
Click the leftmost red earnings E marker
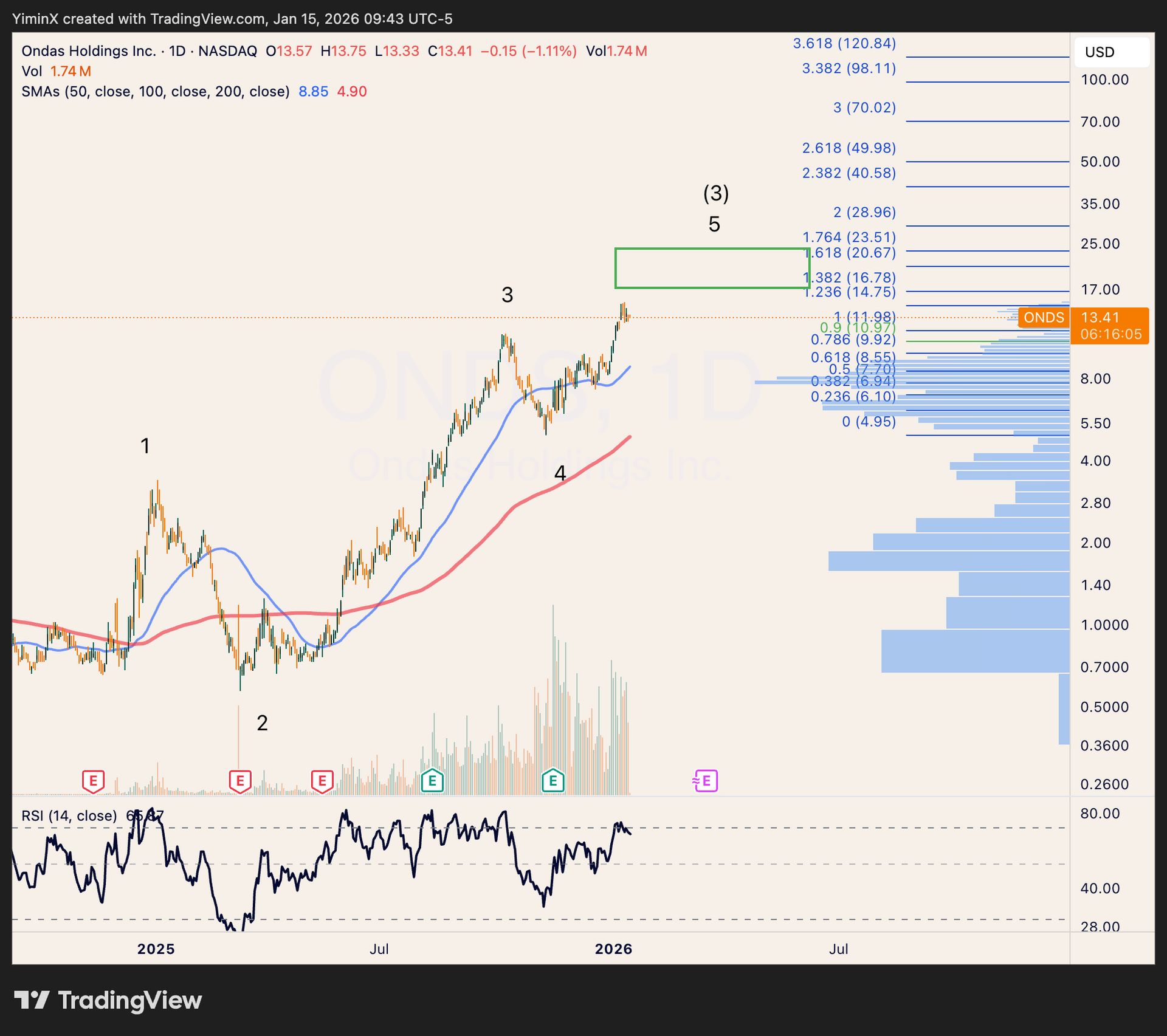pos(93,781)
